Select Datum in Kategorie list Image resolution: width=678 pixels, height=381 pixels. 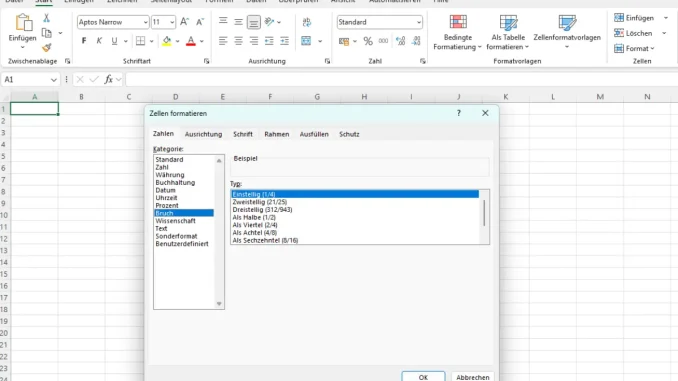click(x=166, y=190)
